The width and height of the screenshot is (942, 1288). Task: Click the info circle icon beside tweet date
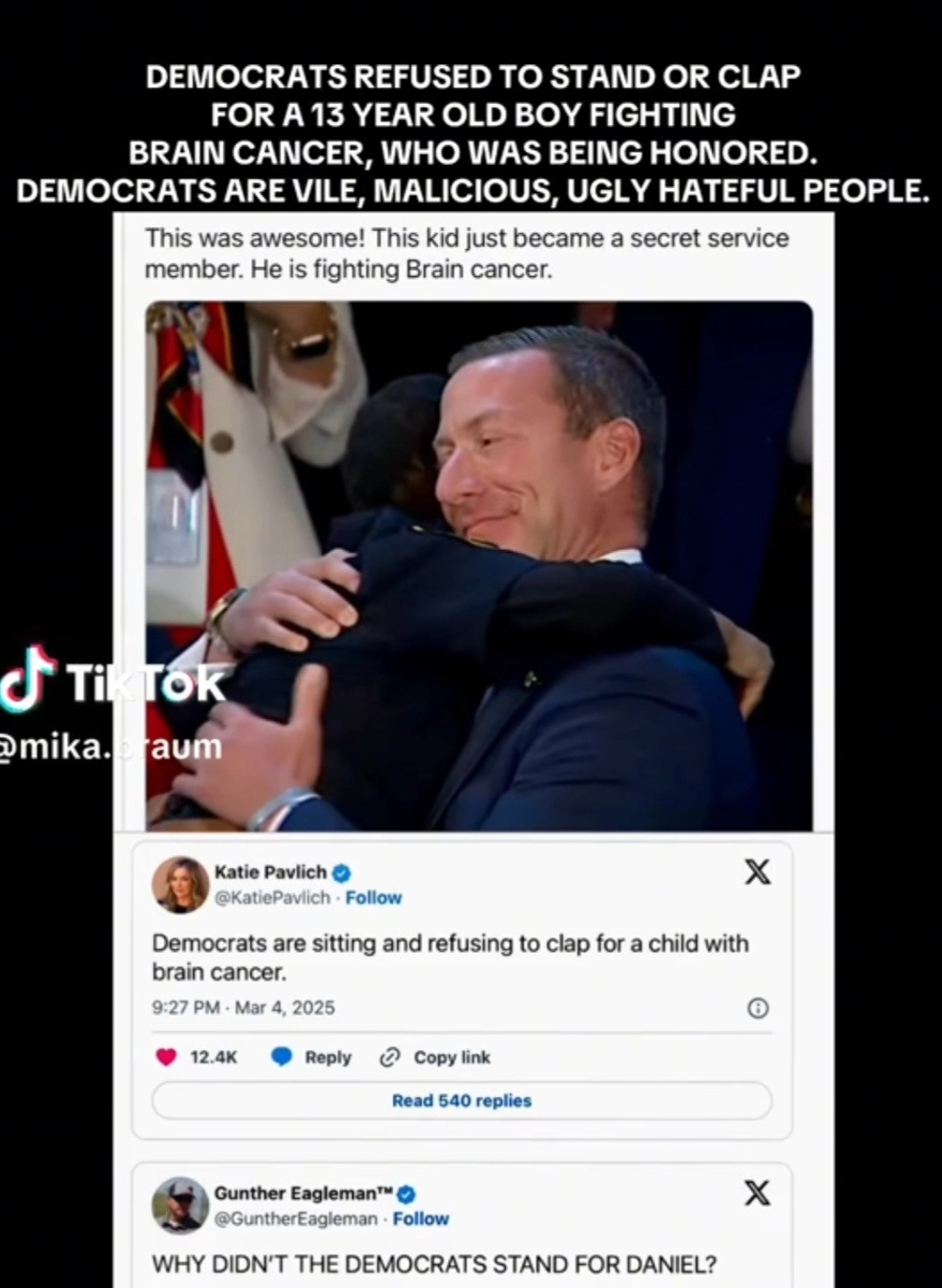[x=758, y=1008]
